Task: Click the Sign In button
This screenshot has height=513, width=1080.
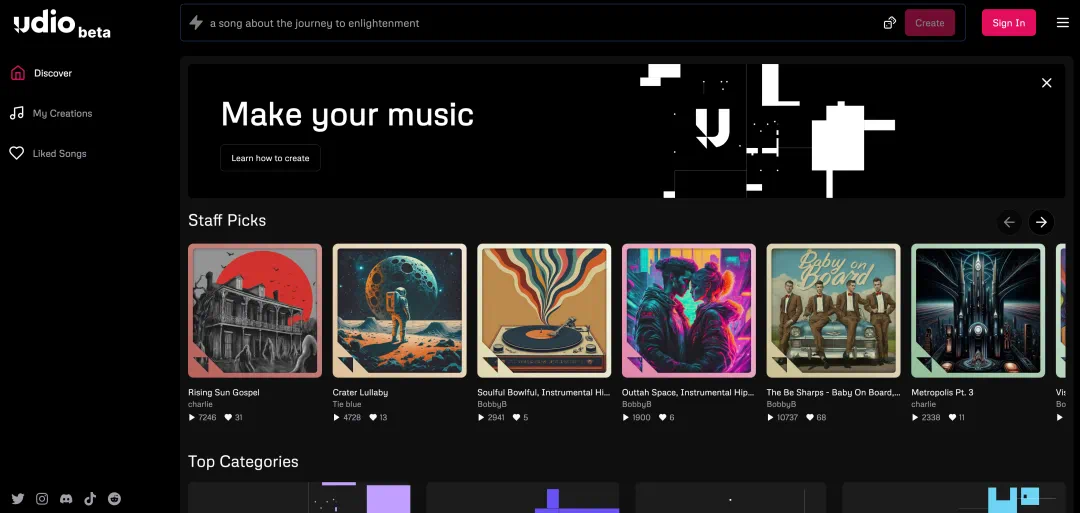Action: coord(1008,23)
